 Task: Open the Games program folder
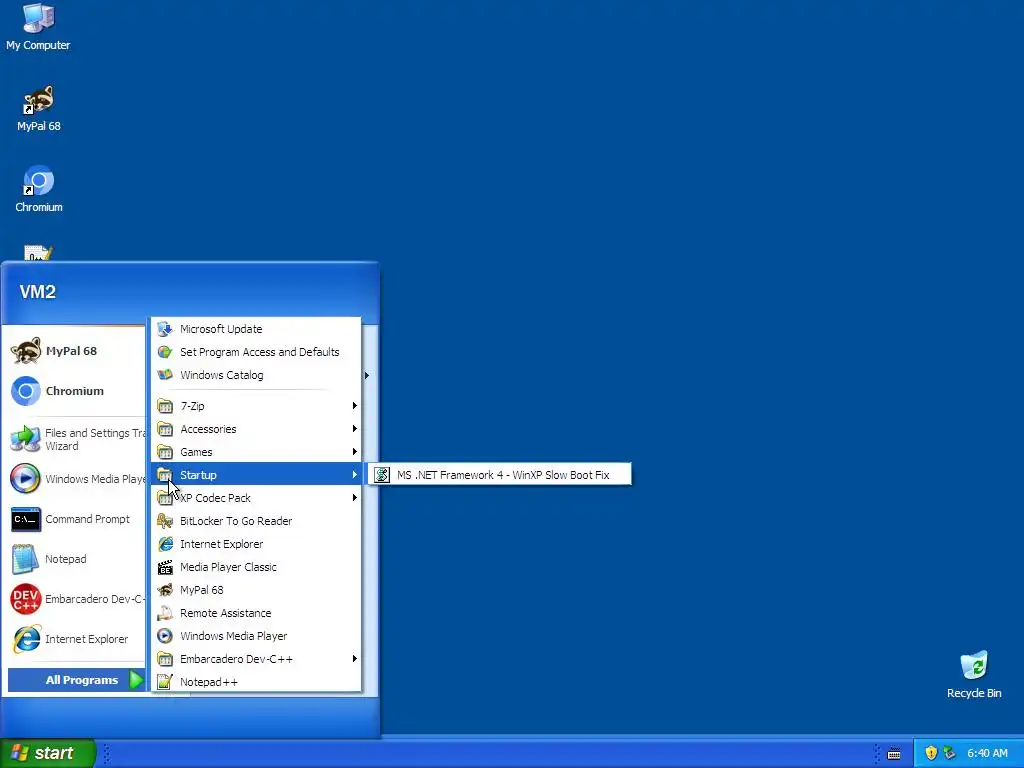256,451
